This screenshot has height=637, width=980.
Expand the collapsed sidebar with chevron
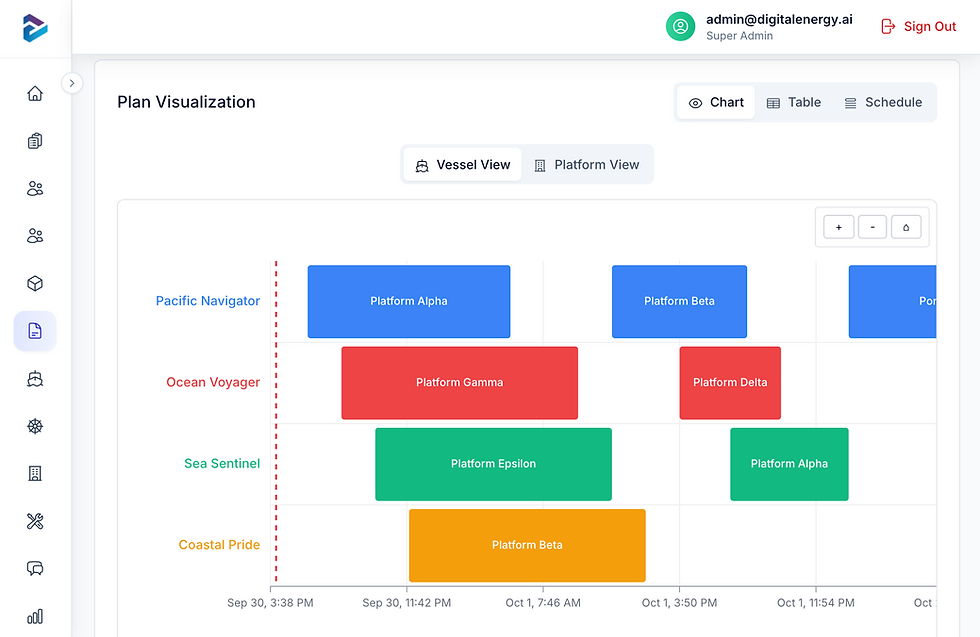[72, 83]
